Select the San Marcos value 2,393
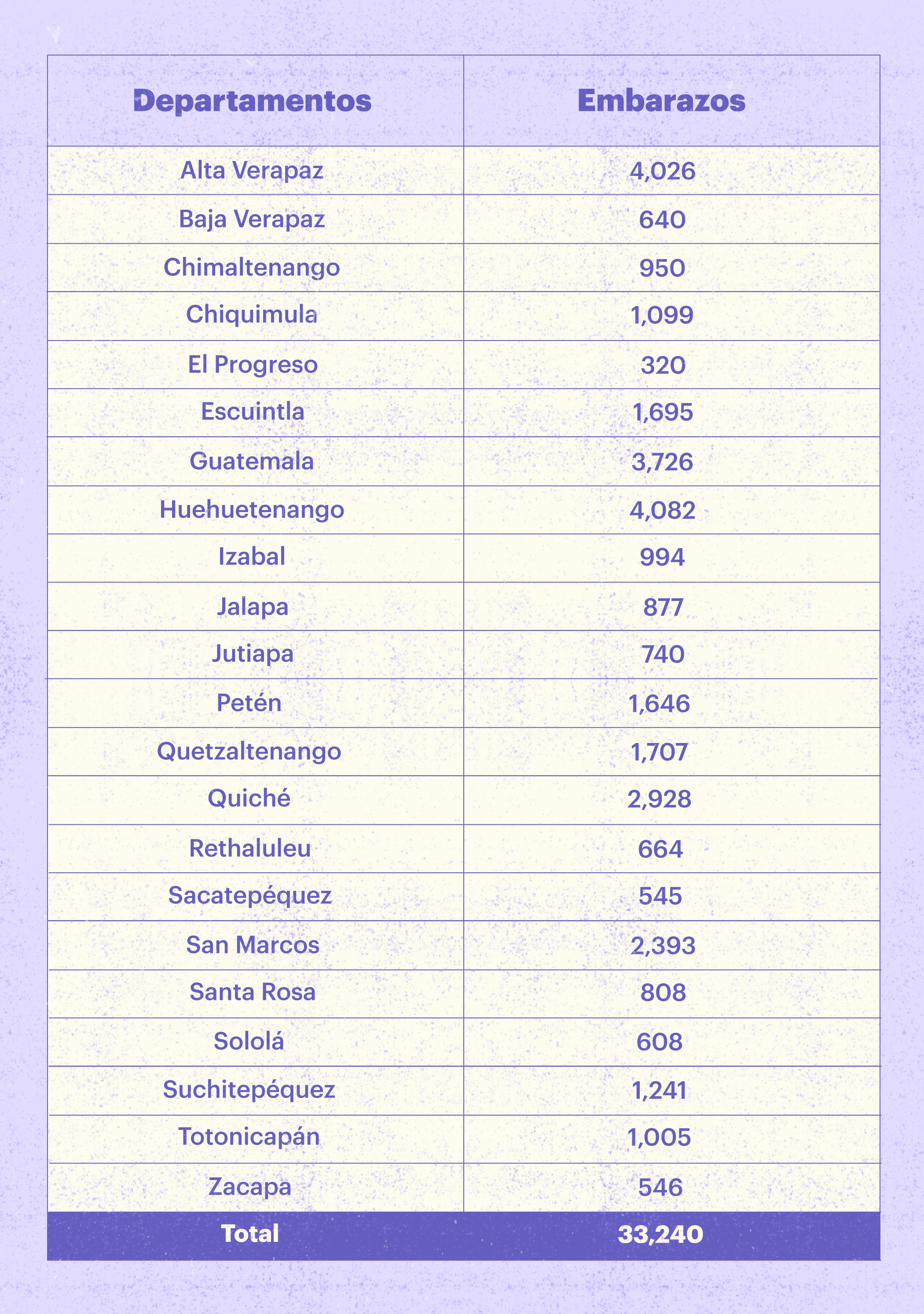 coord(662,946)
